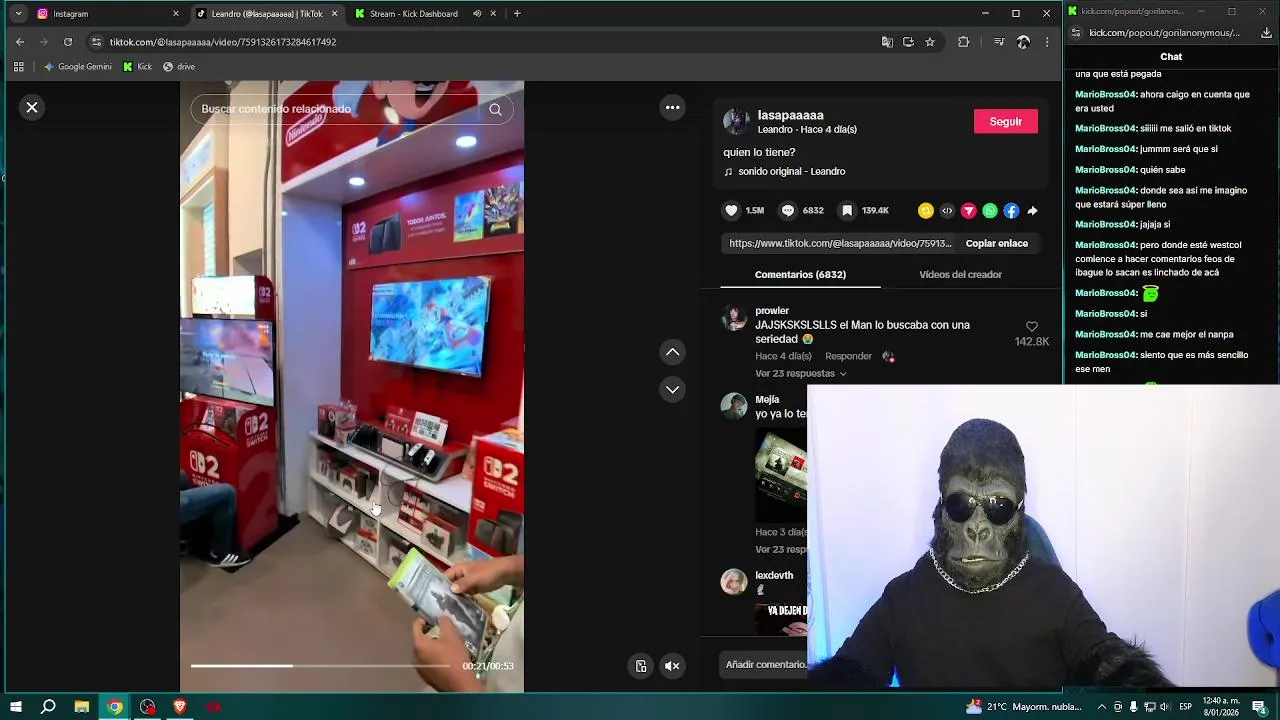The height and width of the screenshot is (720, 1280).
Task: Open the Kick bookmark
Action: click(138, 67)
